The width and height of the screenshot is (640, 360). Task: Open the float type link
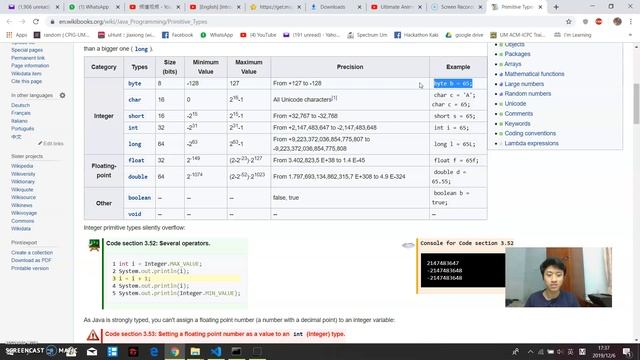coord(136,160)
